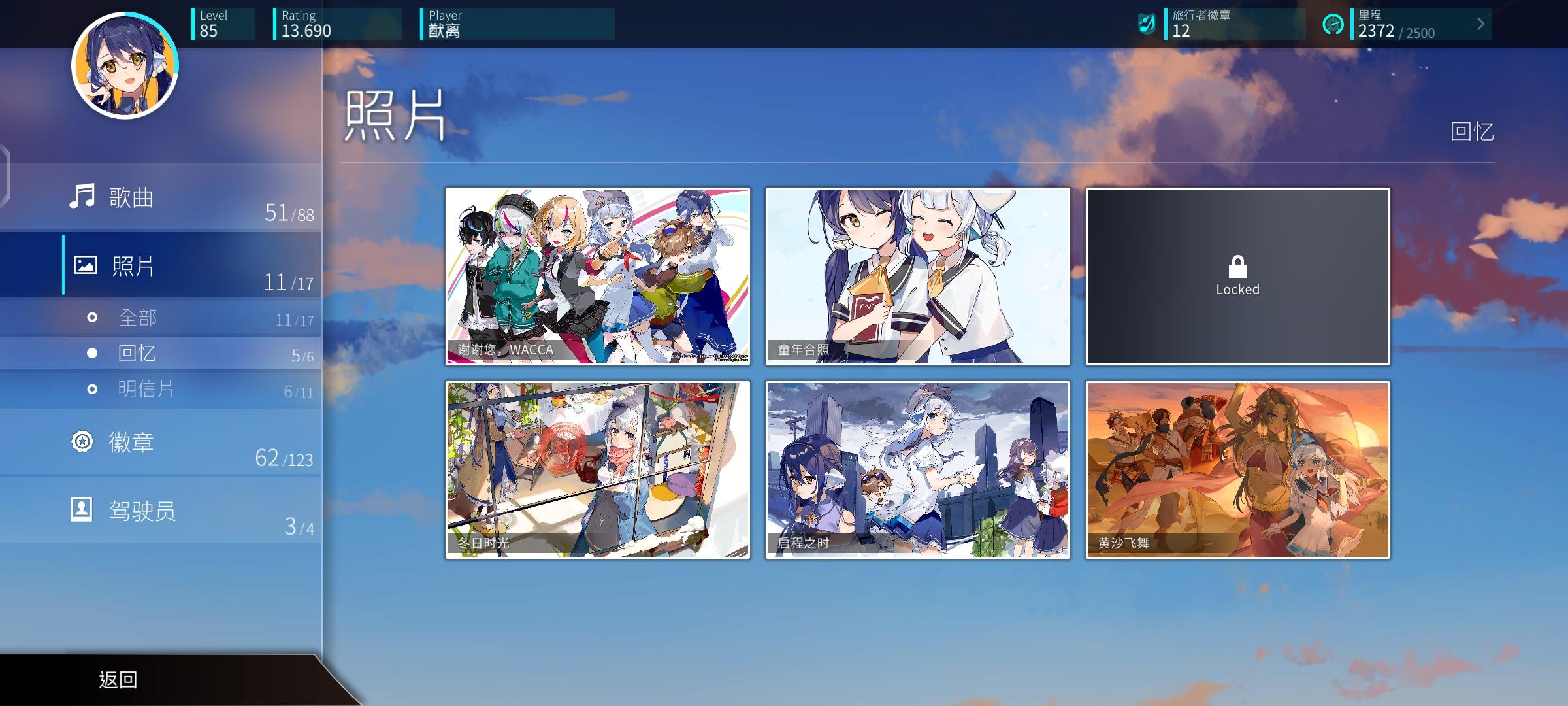This screenshot has height=706, width=1568.
Task: Select the pilot portrait icon beside 驾驶员
Action: point(82,509)
